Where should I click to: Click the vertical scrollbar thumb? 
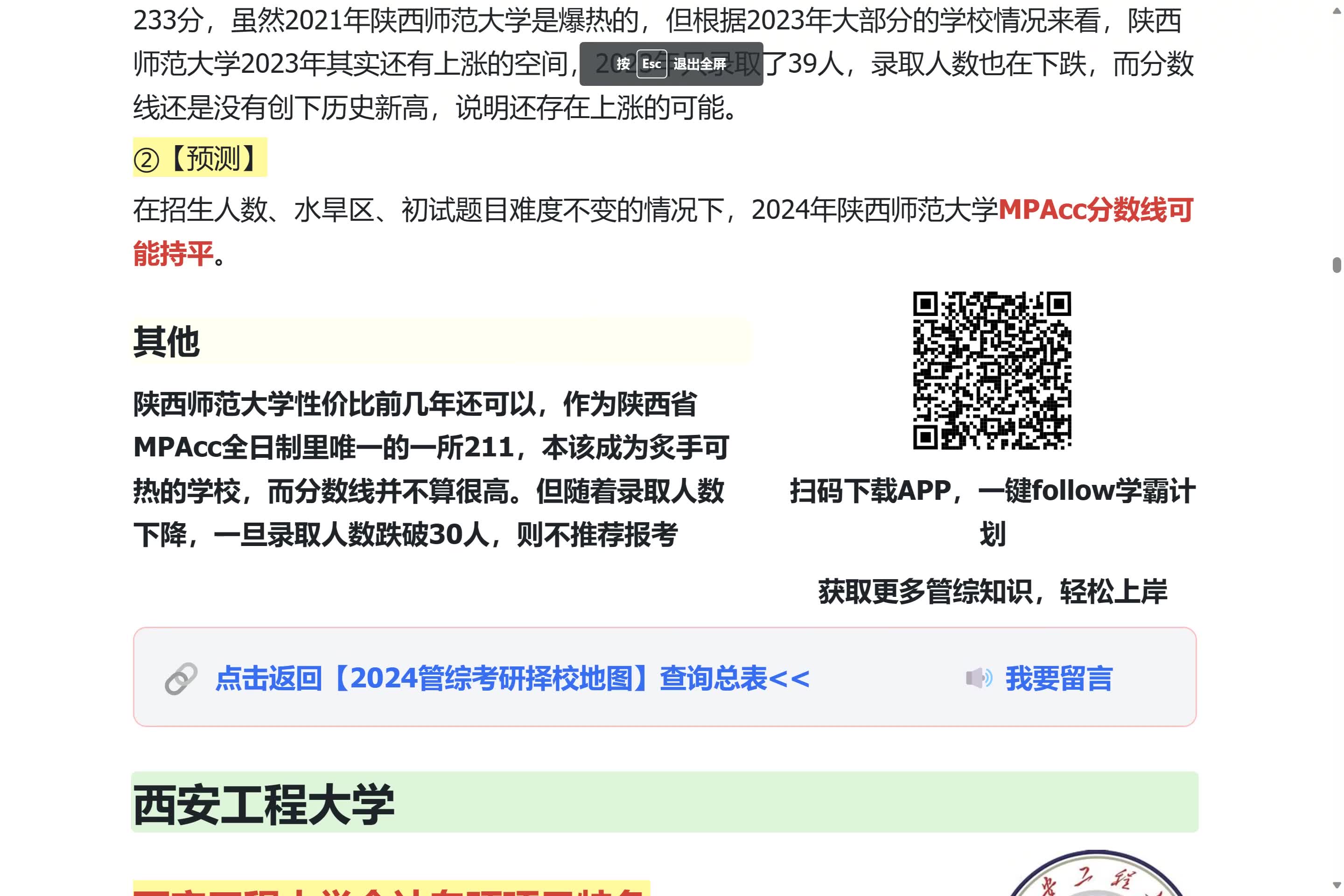pos(1337,265)
